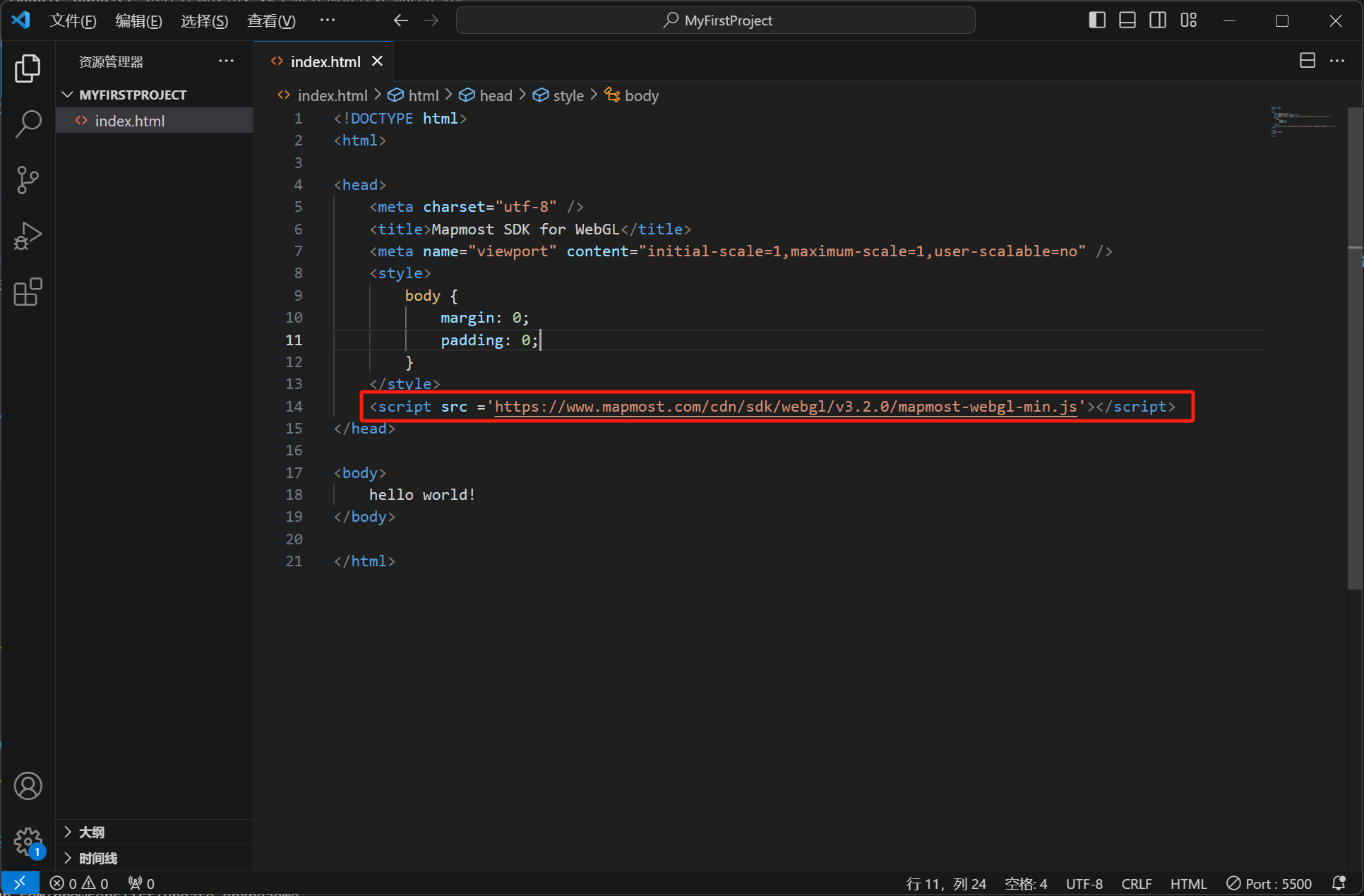Change encoding via UTF-8 status item

tap(1084, 883)
